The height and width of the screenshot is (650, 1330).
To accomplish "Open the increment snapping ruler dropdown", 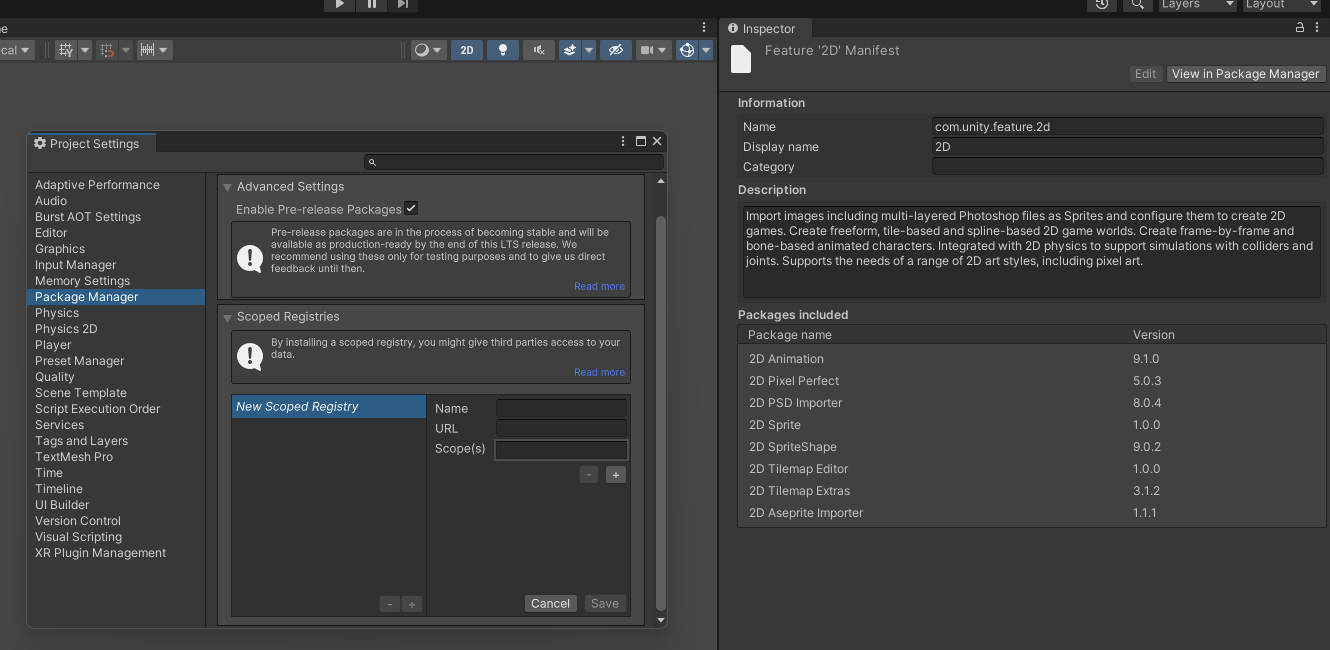I will click(x=155, y=50).
